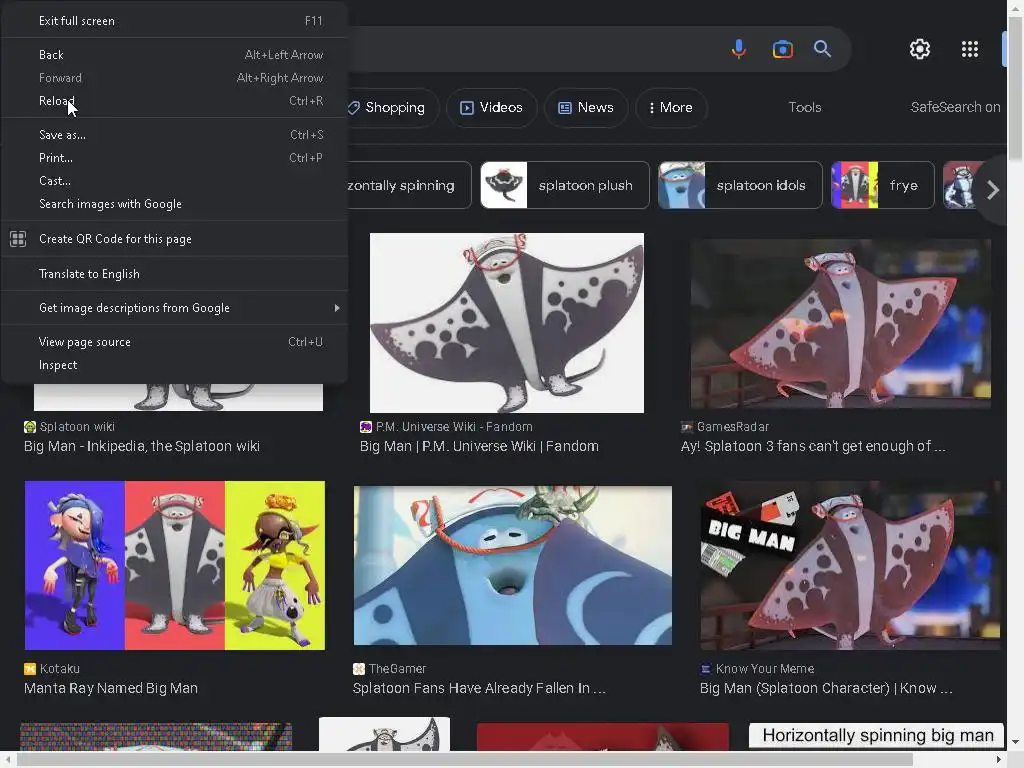The image size is (1024, 768).
Task: Open Google Lens camera search icon
Action: pyautogui.click(x=782, y=49)
